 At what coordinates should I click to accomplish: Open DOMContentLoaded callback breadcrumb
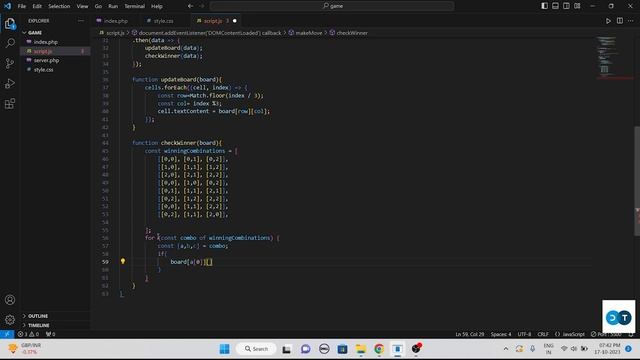[207, 33]
